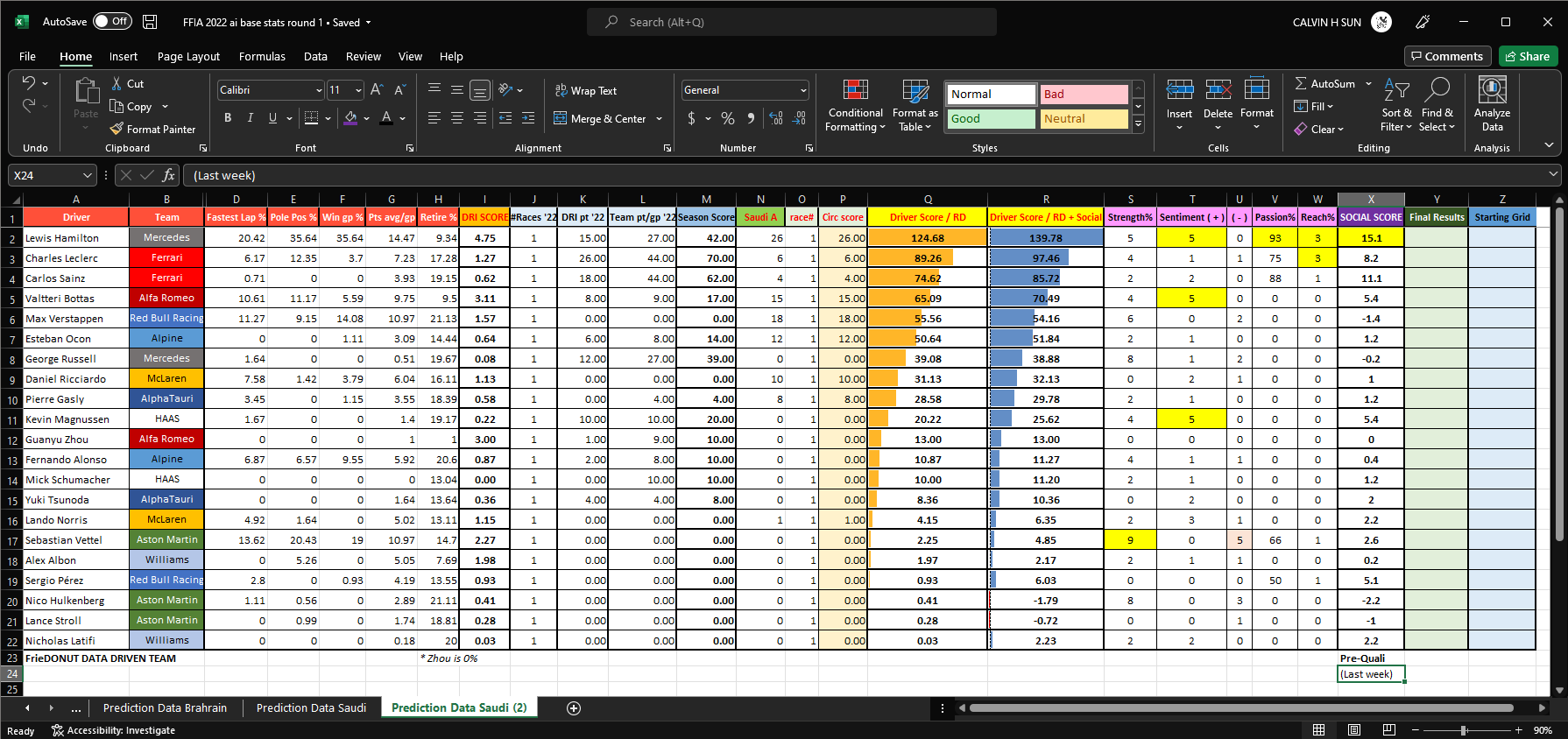Click Insert cells icon
The height and width of the screenshot is (739, 1568).
coord(1179,89)
